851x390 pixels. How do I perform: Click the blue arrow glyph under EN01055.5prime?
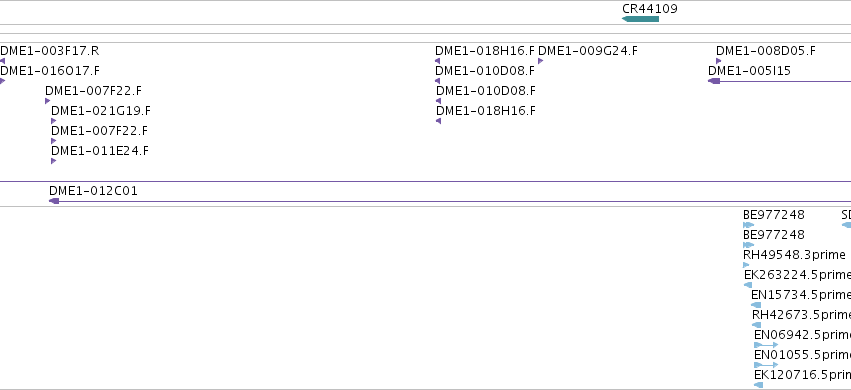tap(766, 365)
